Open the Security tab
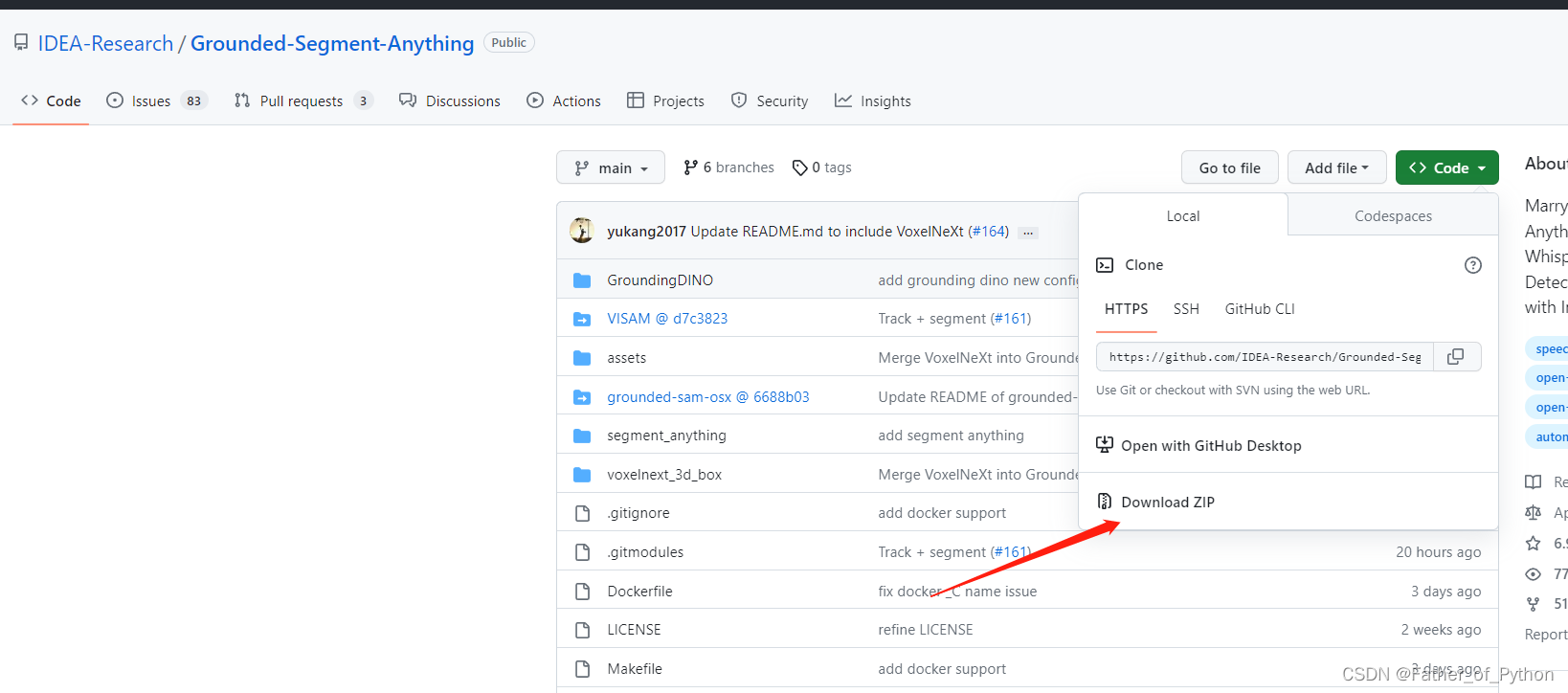 point(770,101)
